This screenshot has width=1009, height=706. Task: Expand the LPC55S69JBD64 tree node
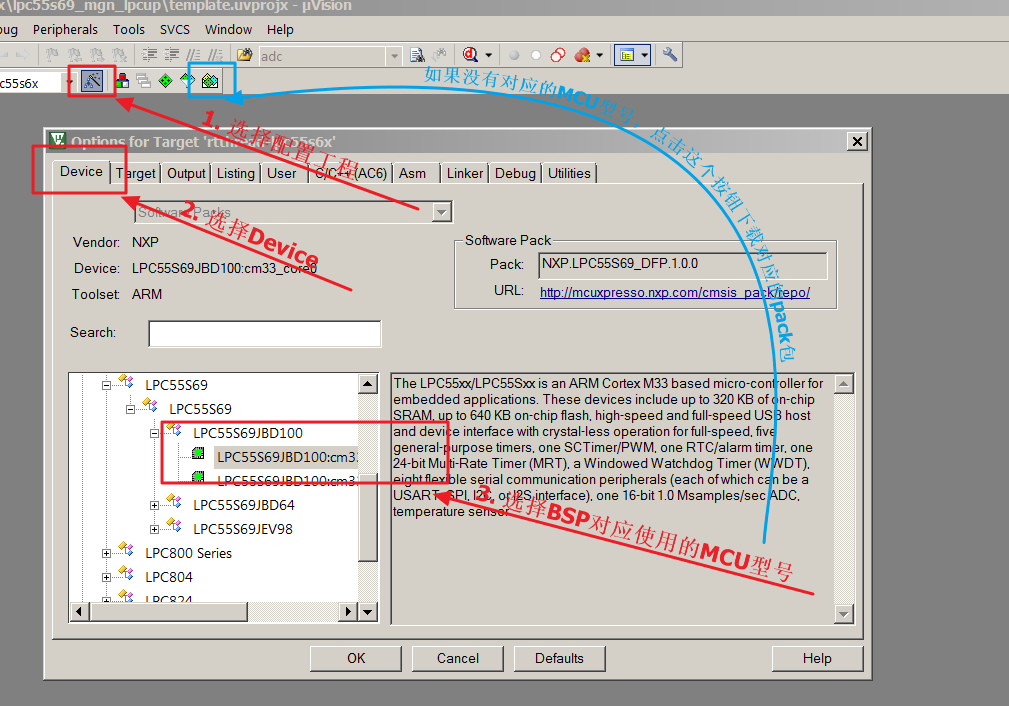click(154, 505)
